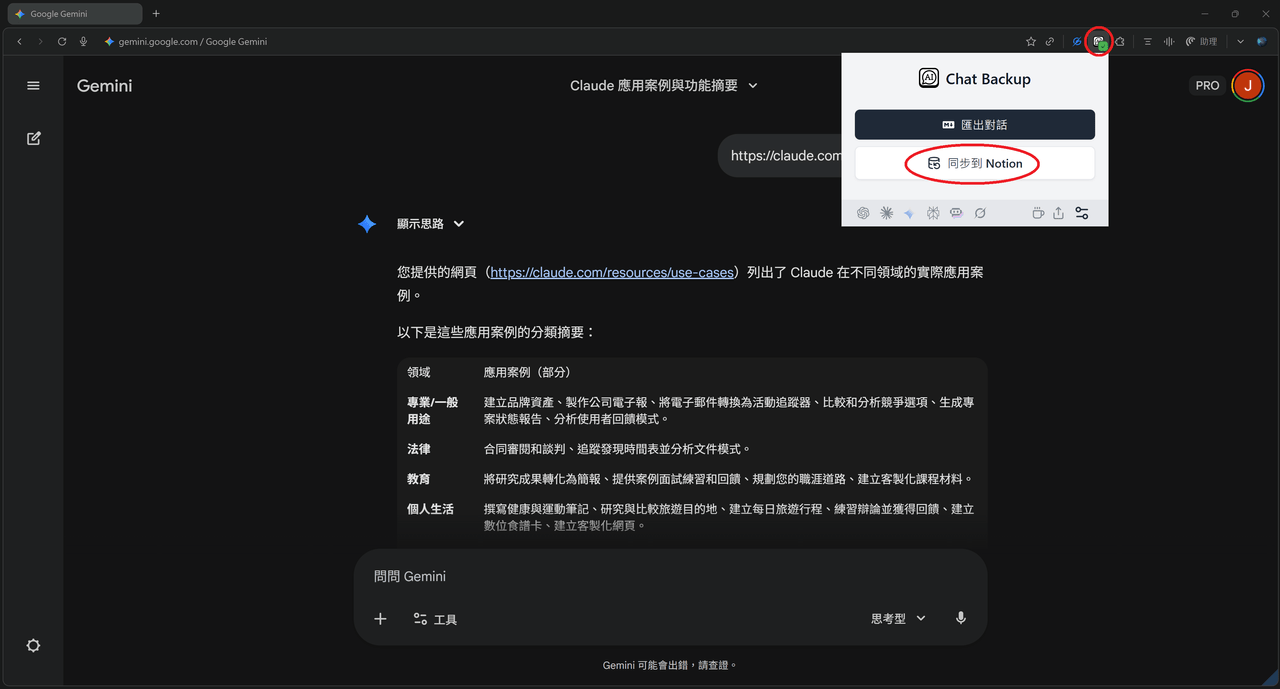Click the 問問 Gemini prompt input field
This screenshot has height=689, width=1280.
pyautogui.click(x=670, y=577)
